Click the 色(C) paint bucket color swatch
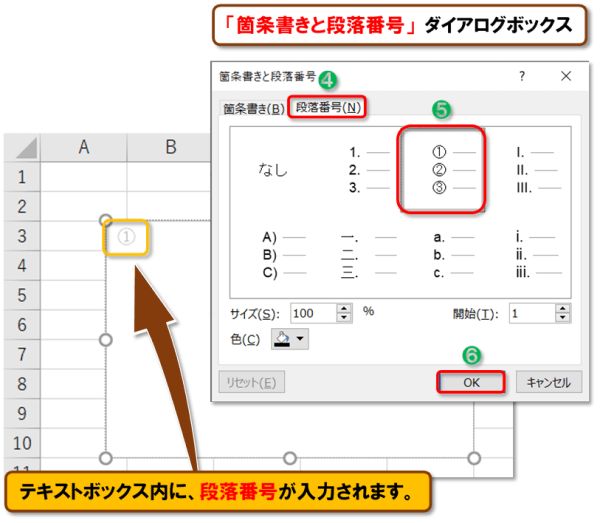This screenshot has width=600, height=523. [282, 339]
